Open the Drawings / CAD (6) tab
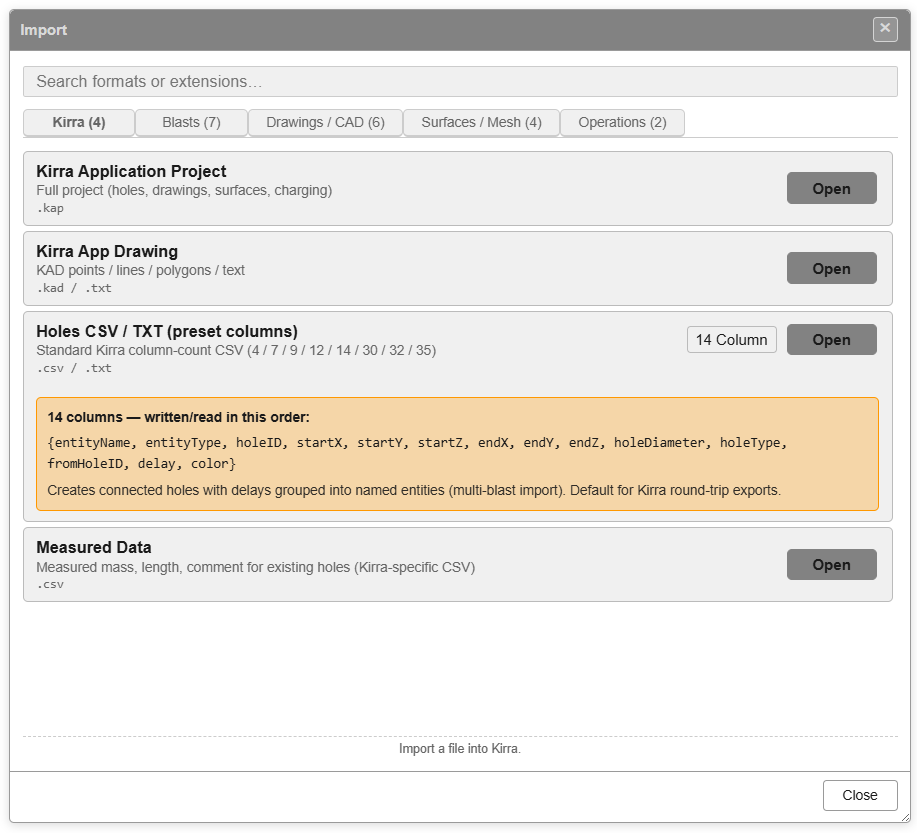 [325, 122]
